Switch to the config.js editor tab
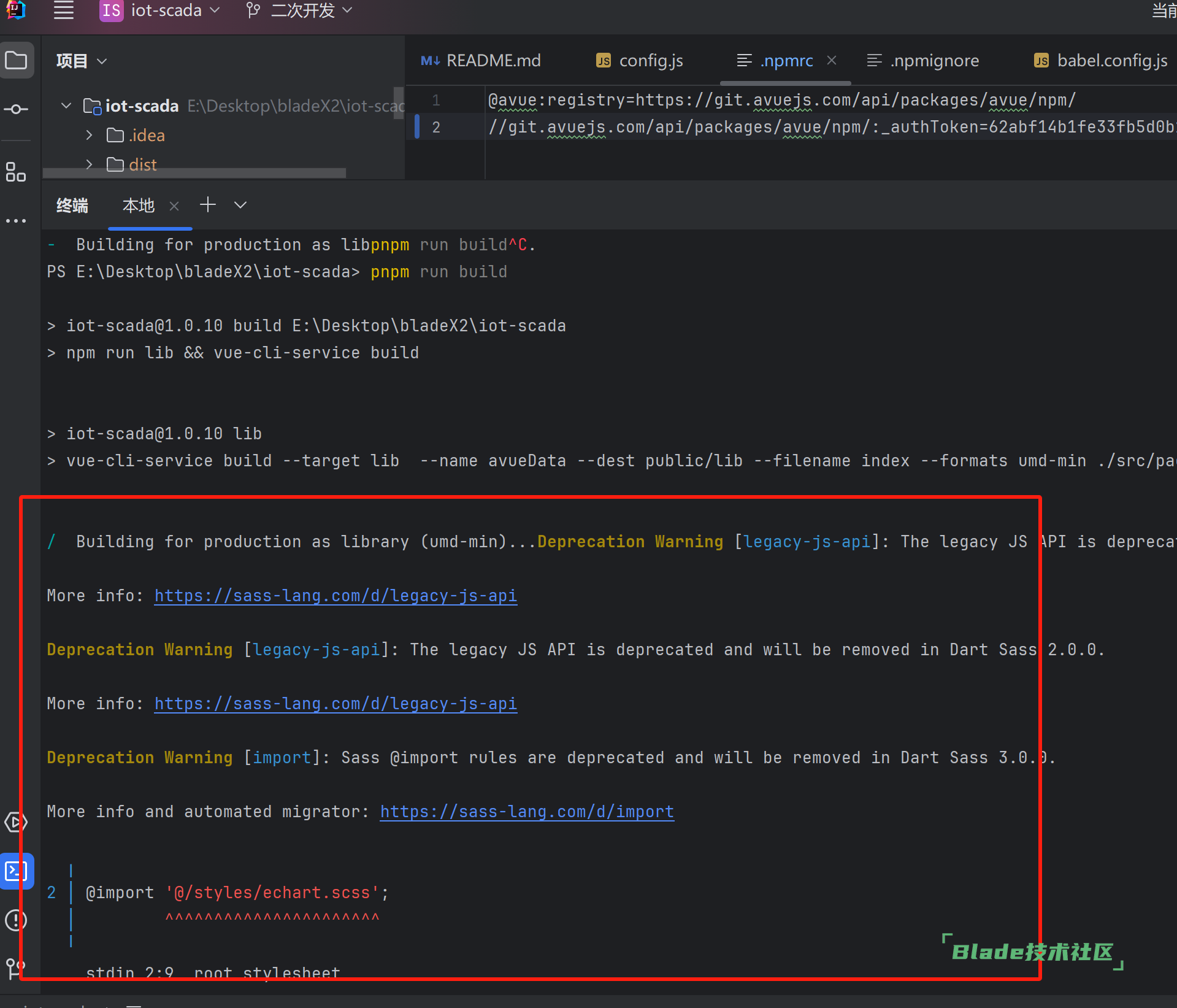The height and width of the screenshot is (1008, 1177). click(x=640, y=61)
